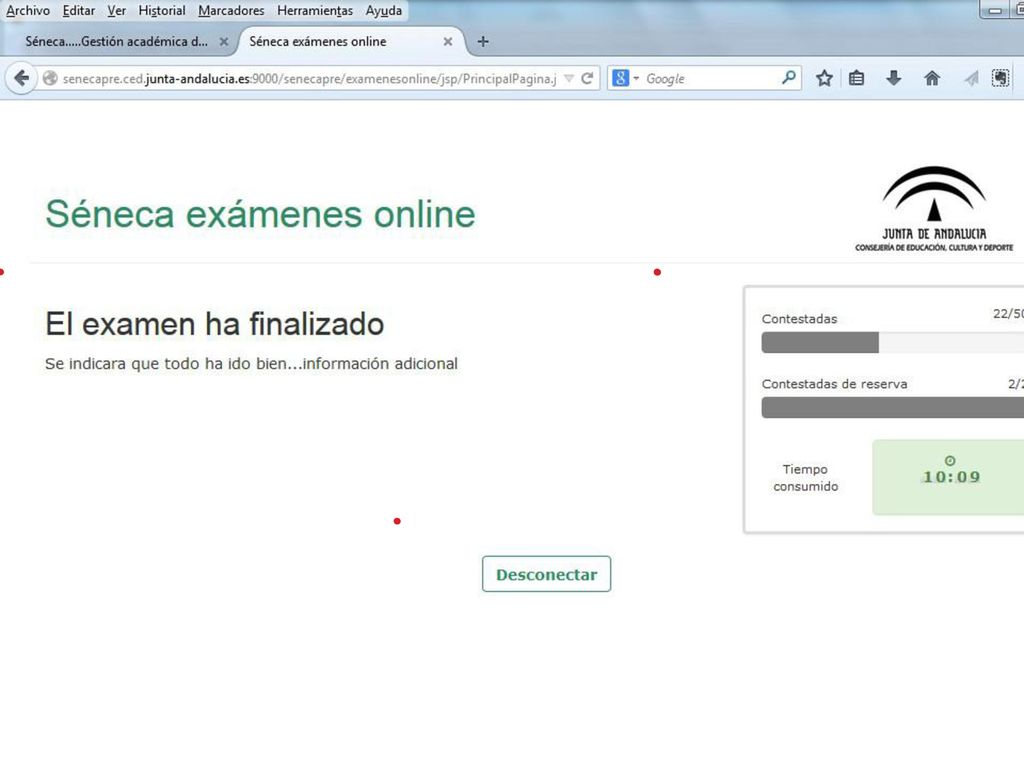Click the Junta de Andalucía logo
Image resolution: width=1024 pixels, height=768 pixels.
point(934,208)
